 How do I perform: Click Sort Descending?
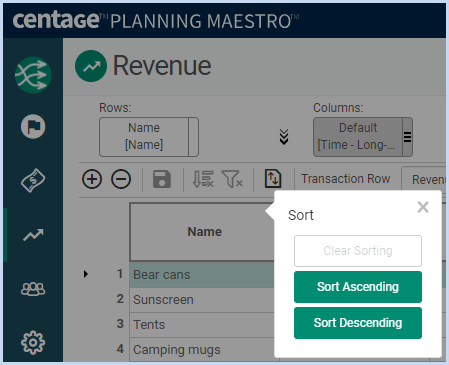coord(358,323)
